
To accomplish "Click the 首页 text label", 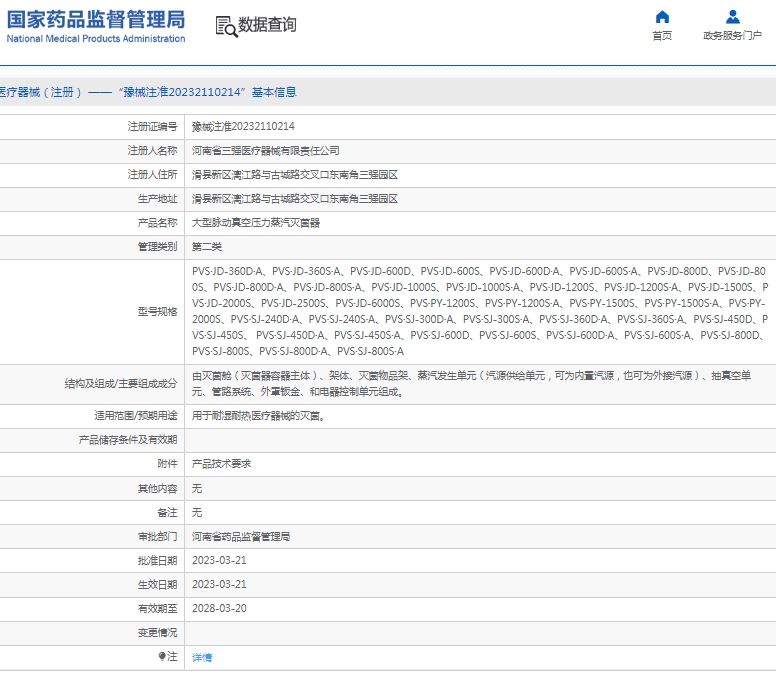I will coord(662,36).
